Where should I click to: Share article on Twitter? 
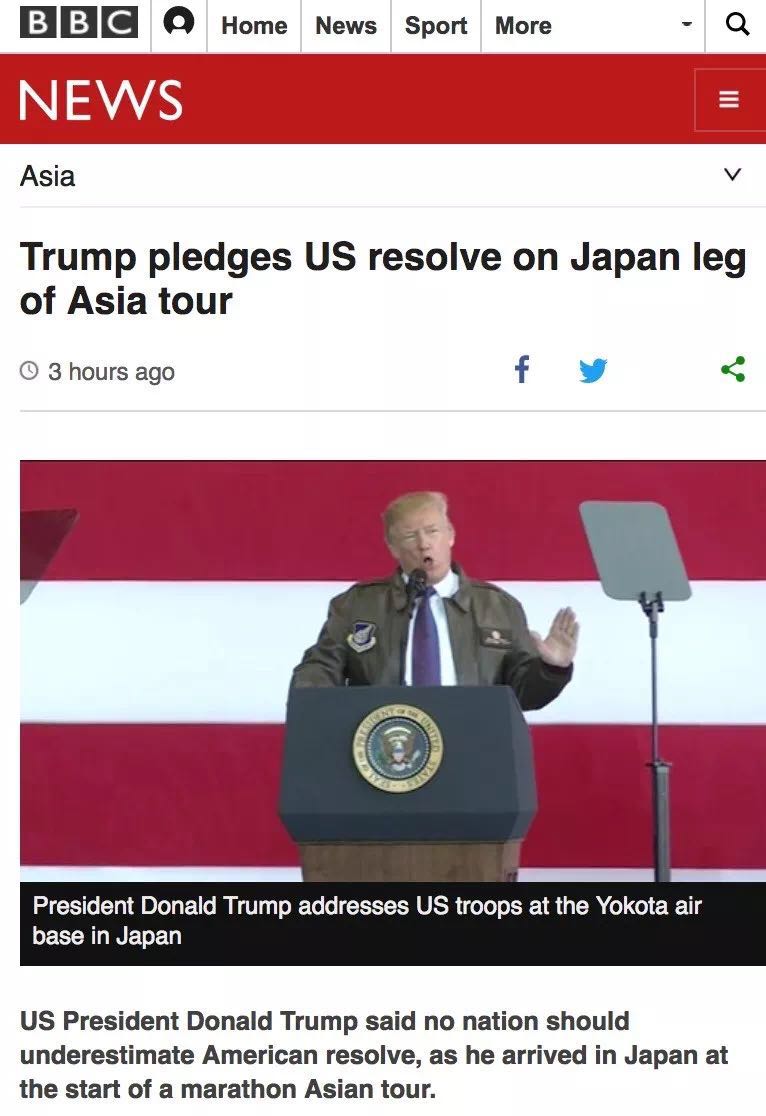[x=592, y=370]
